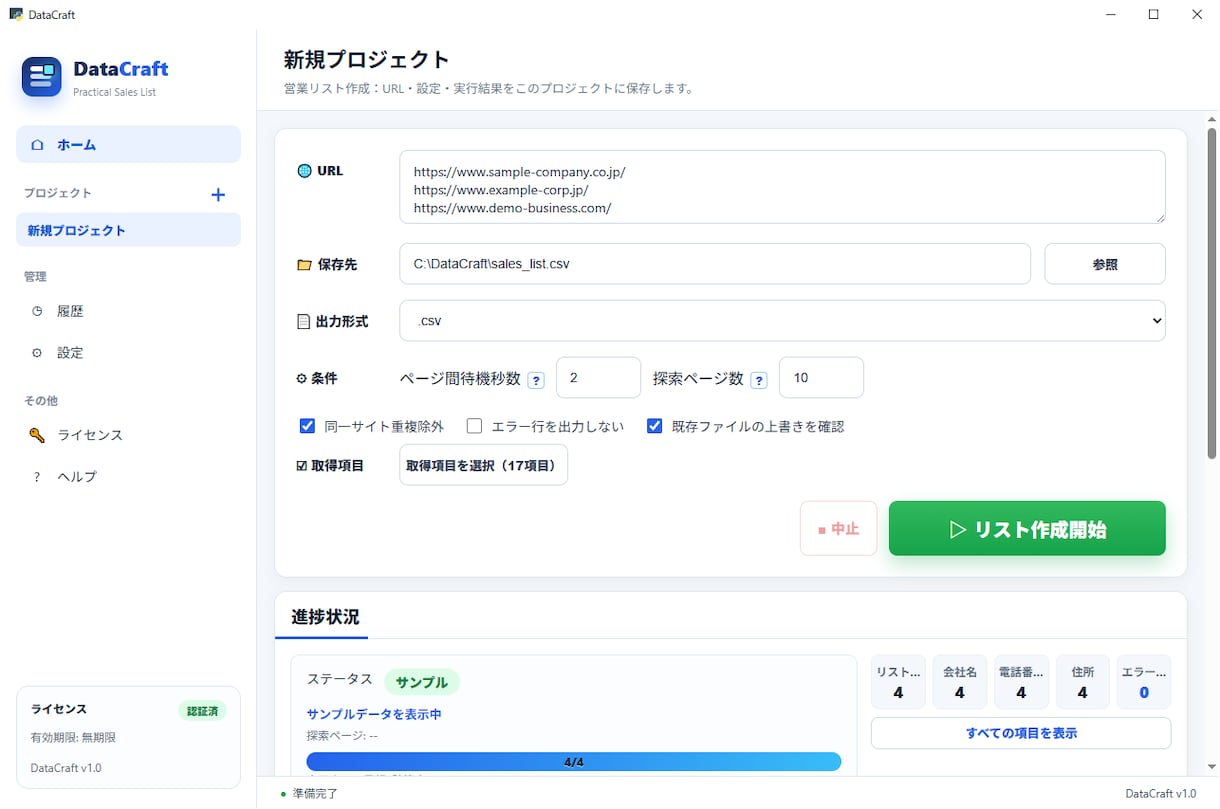Click the 住所 count card

coord(1083,682)
